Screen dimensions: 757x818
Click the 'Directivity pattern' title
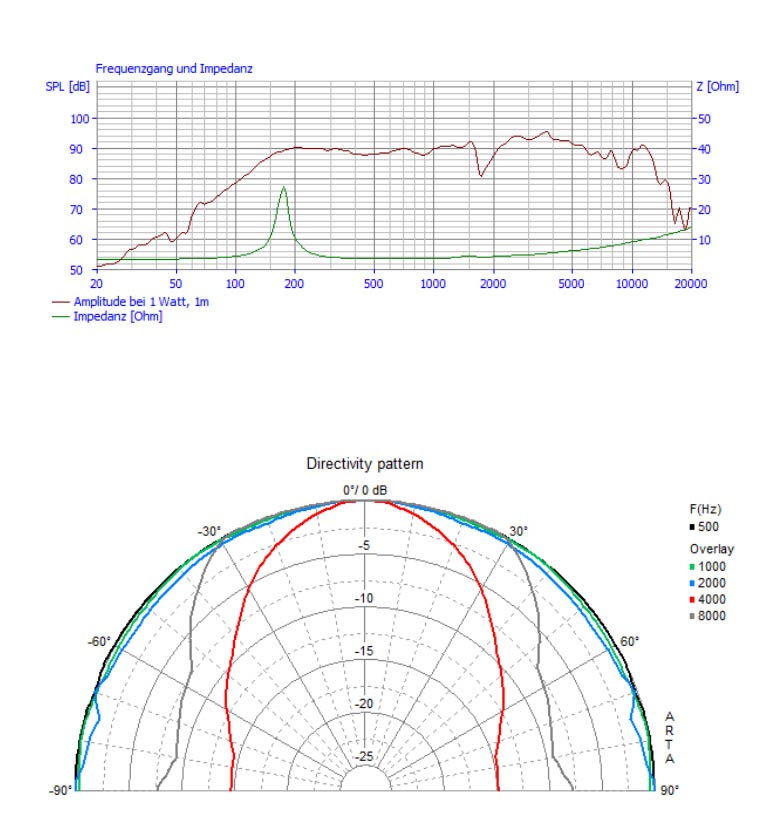tap(365, 464)
